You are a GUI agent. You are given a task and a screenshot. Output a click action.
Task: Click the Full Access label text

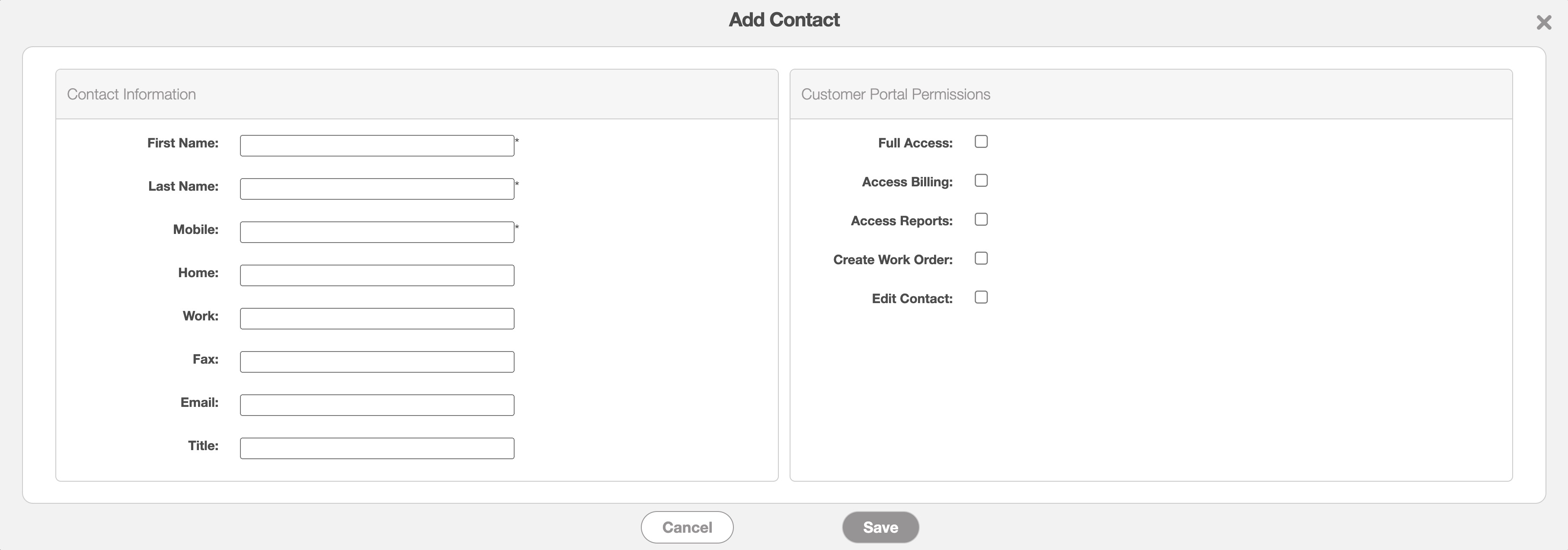[915, 144]
